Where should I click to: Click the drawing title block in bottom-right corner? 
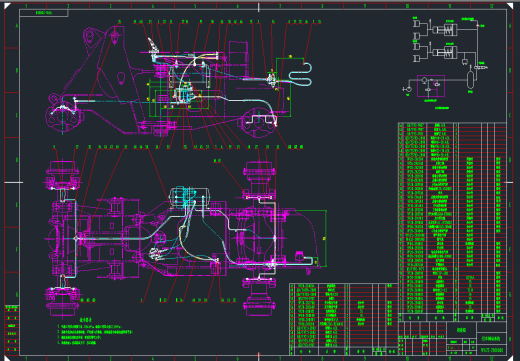click(x=452, y=338)
